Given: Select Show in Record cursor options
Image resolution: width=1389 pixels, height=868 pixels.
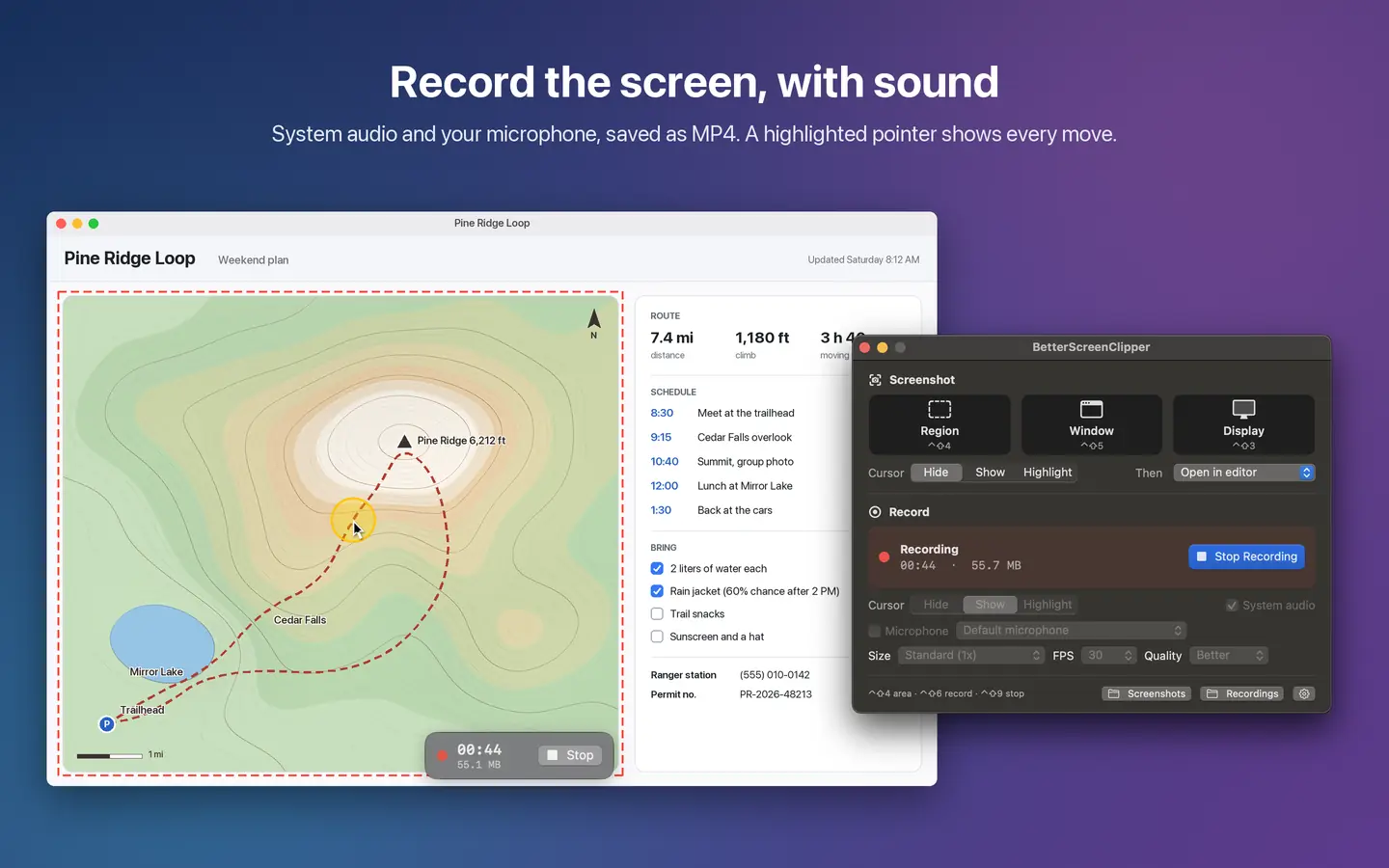Looking at the screenshot, I should pyautogui.click(x=990, y=605).
